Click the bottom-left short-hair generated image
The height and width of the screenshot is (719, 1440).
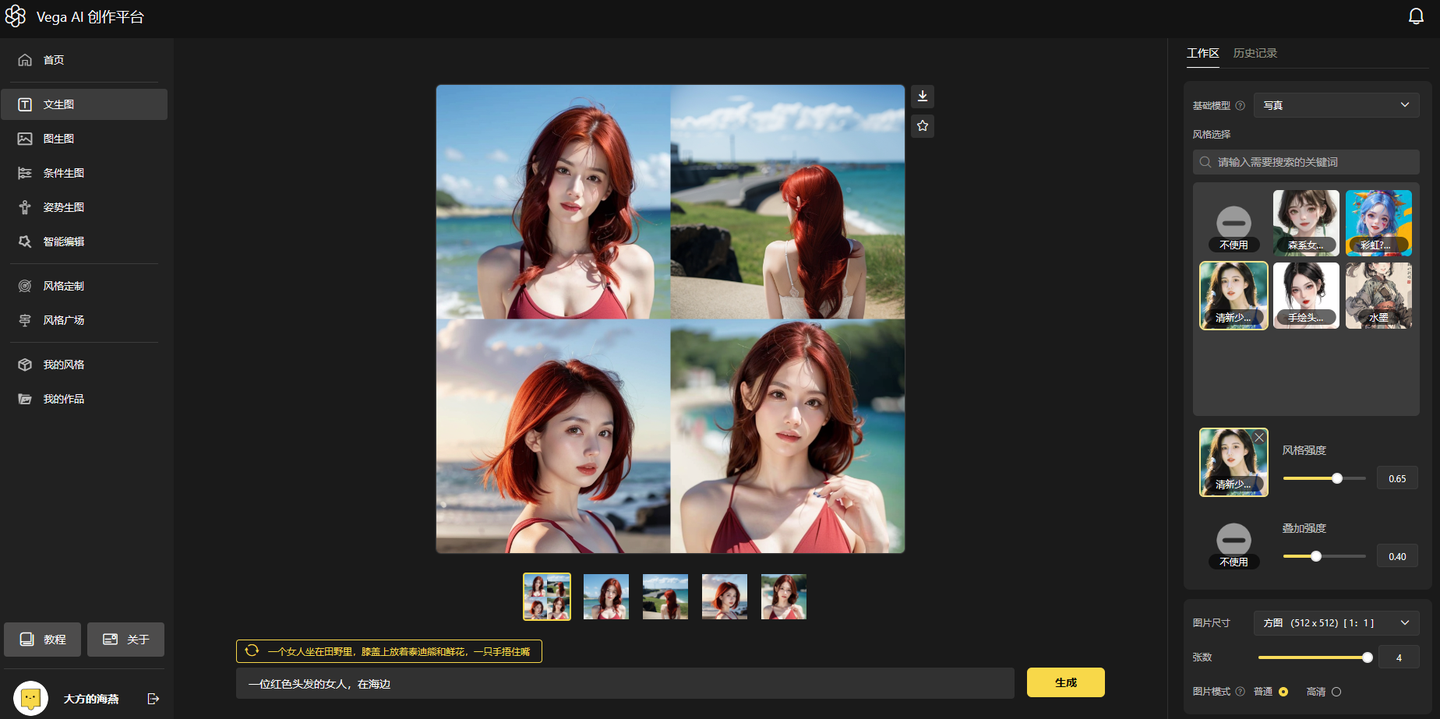[553, 436]
